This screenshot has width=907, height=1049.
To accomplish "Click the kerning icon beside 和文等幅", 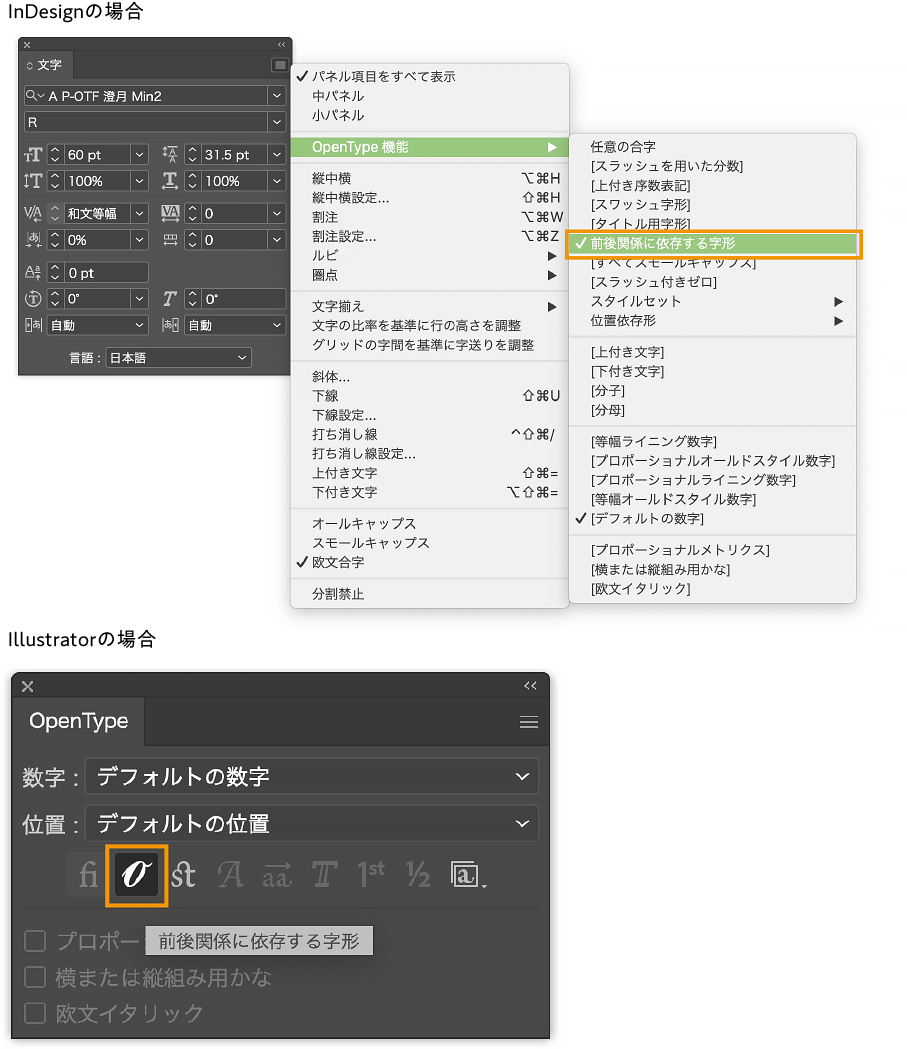I will (x=33, y=213).
